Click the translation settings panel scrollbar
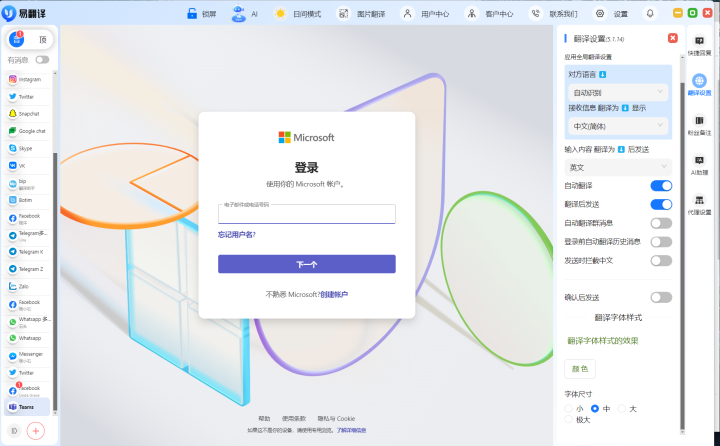This screenshot has width=720, height=446. [x=682, y=255]
